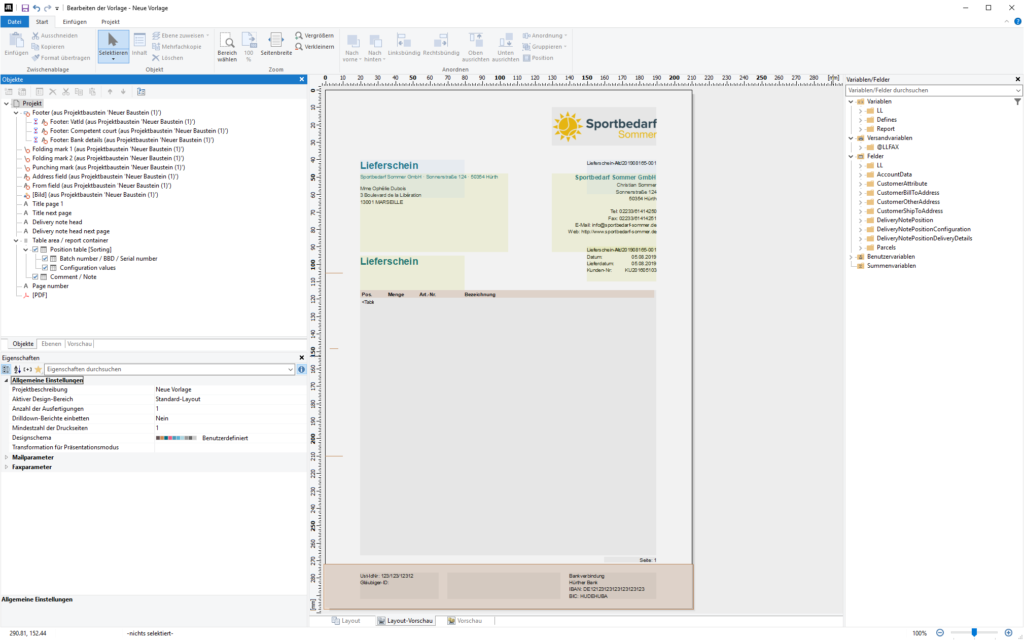The width and height of the screenshot is (1024, 640).
Task: Select the Selektieren pointer tool
Action: coord(112,45)
